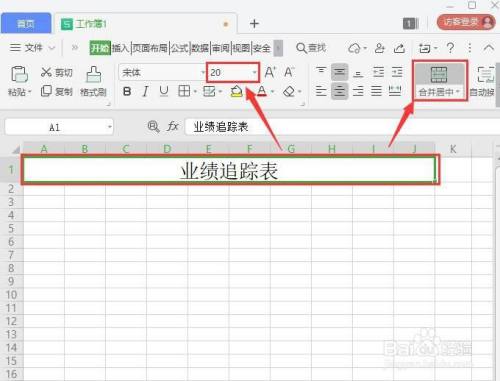
Task: Click the distributed alignment icon
Action: 395,91
